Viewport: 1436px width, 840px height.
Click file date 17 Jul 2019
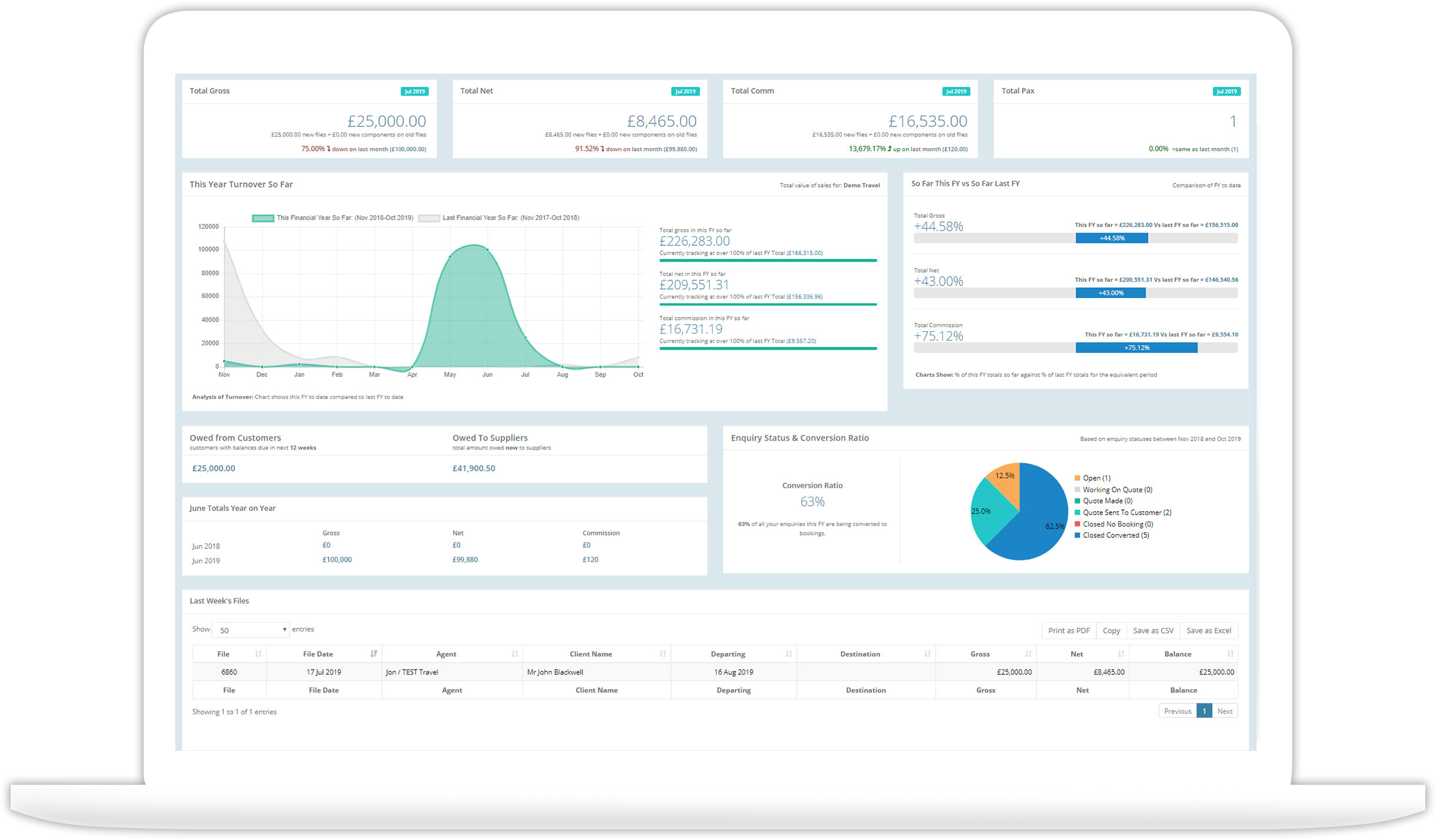coord(324,672)
